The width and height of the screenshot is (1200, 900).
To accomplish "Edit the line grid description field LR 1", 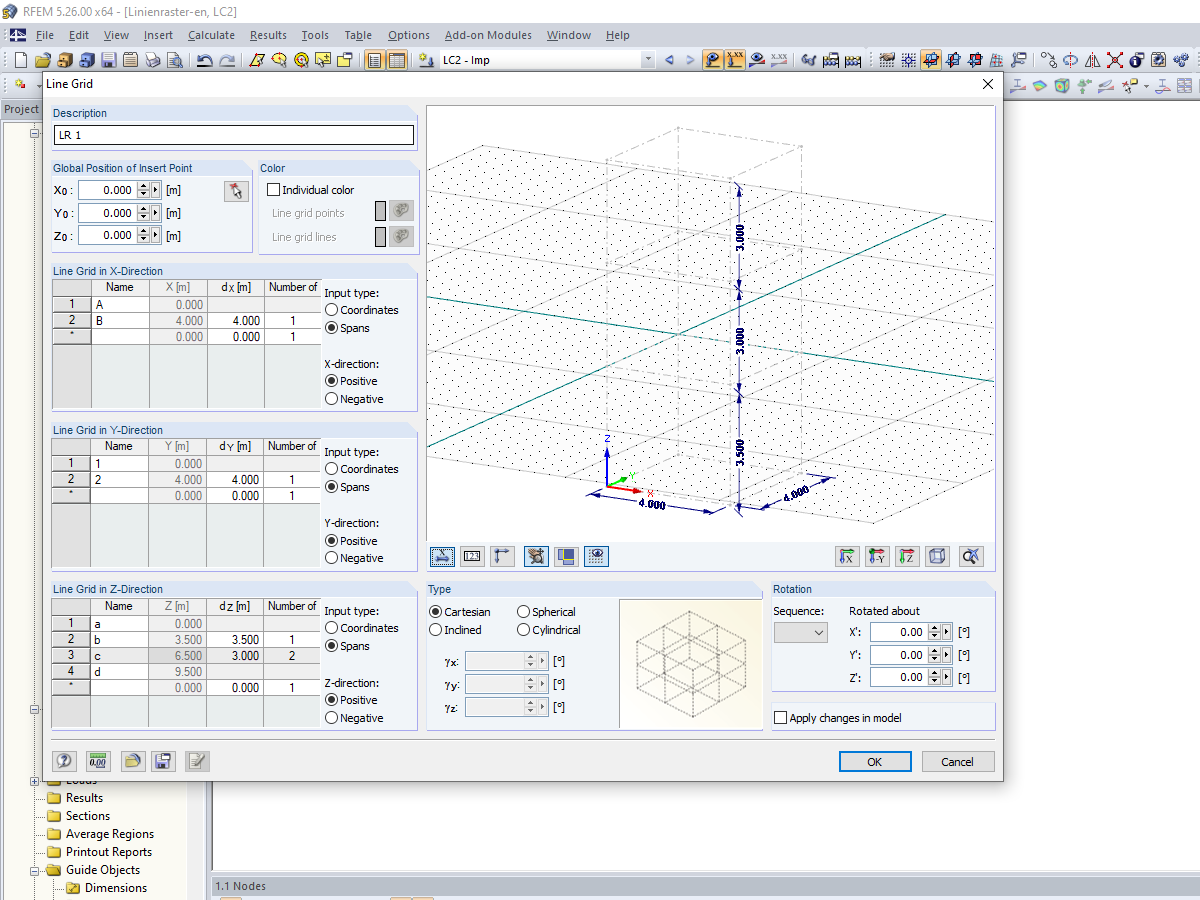I will 233,134.
